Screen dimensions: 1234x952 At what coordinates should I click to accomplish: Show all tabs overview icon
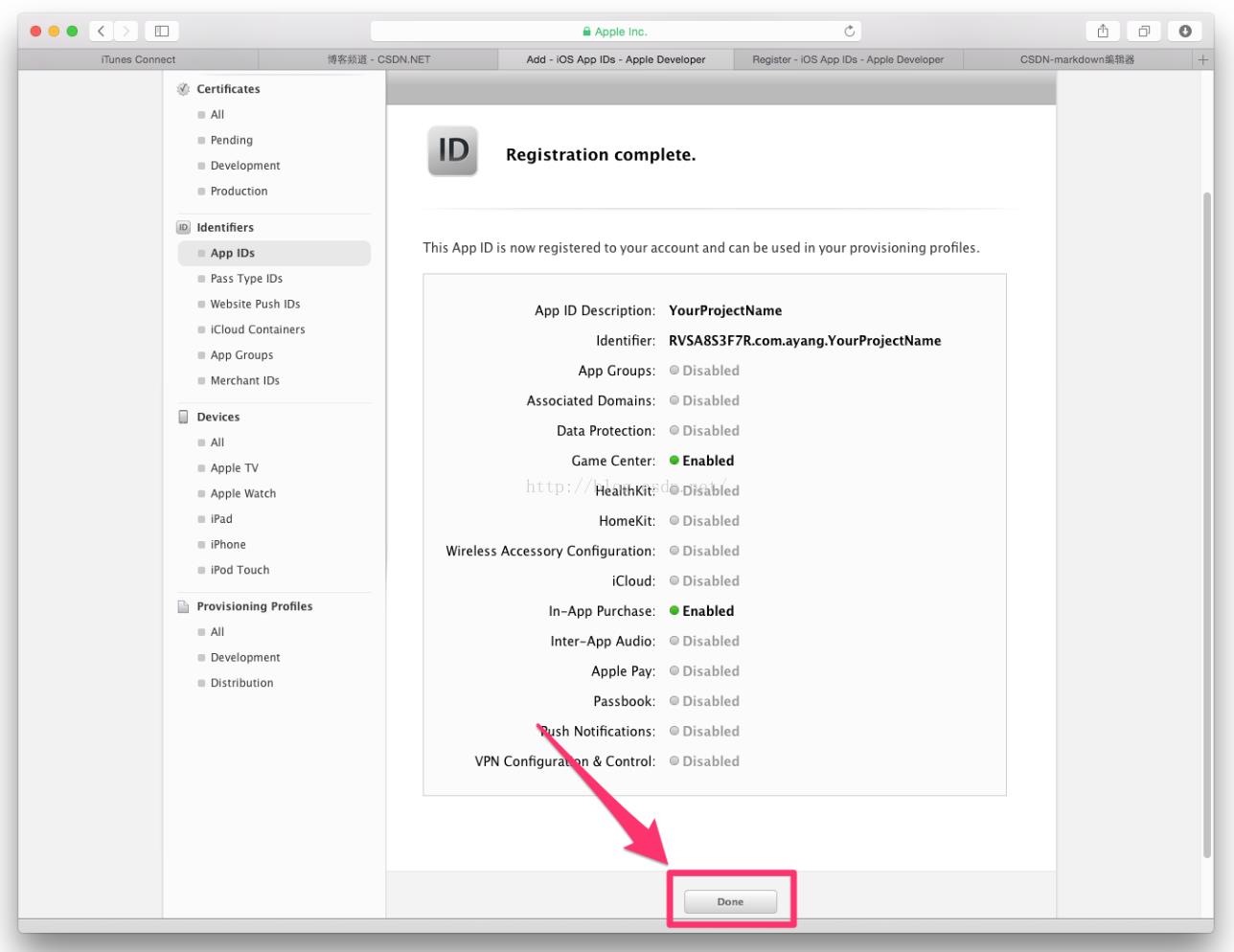pyautogui.click(x=1144, y=31)
